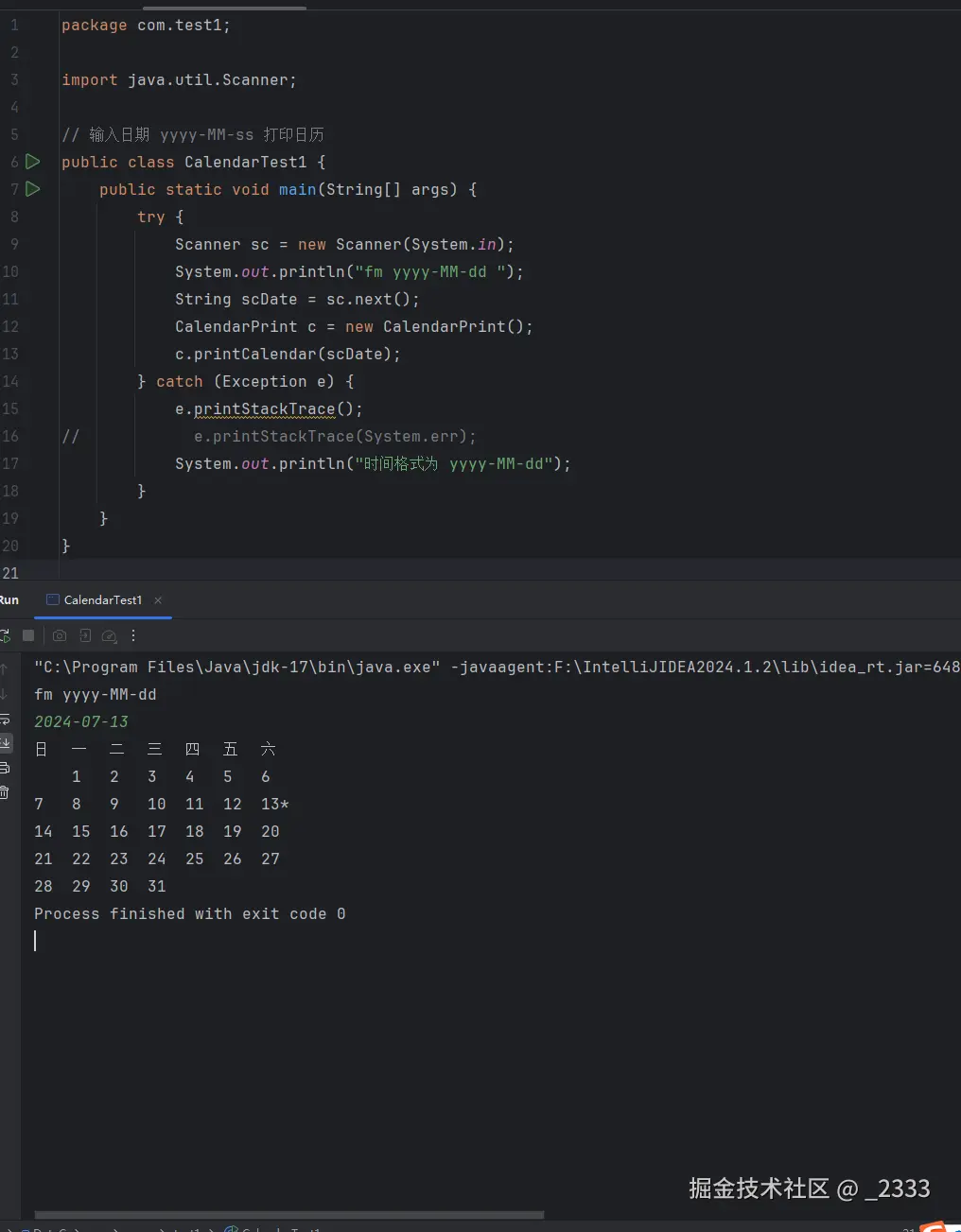Print the console output
Viewport: 961px width, 1232px height.
5,768
